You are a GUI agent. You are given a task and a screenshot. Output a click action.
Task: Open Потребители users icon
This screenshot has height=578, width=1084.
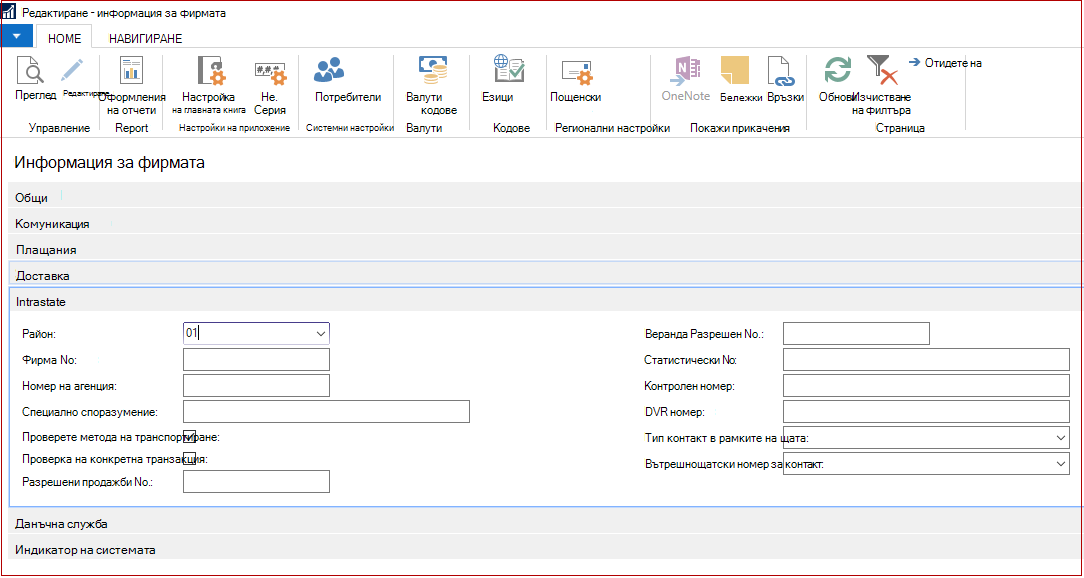(x=329, y=69)
